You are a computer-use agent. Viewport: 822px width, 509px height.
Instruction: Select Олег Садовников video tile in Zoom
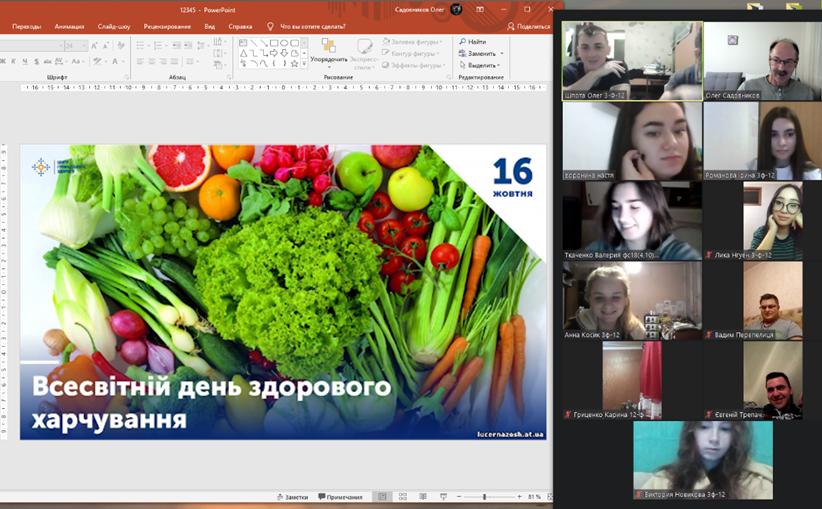763,61
